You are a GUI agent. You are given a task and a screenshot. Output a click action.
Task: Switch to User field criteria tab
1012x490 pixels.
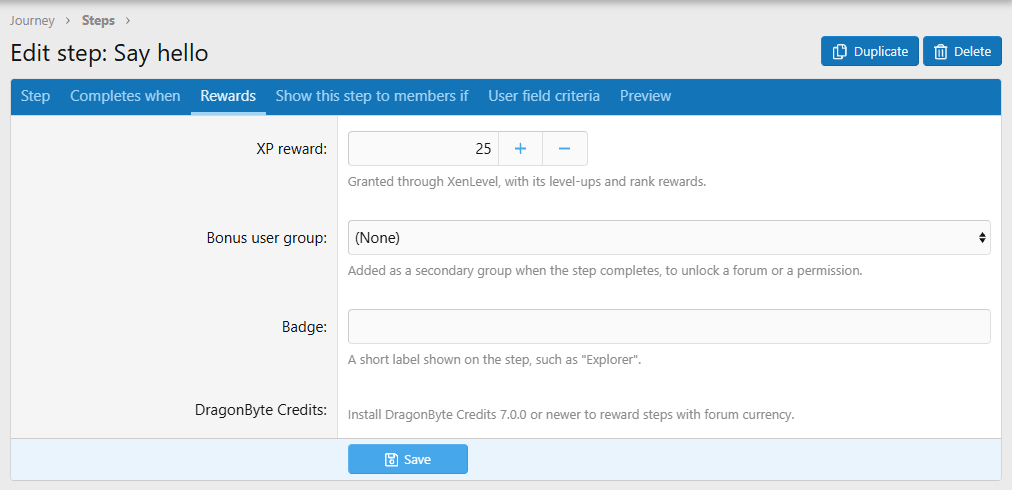coord(544,96)
